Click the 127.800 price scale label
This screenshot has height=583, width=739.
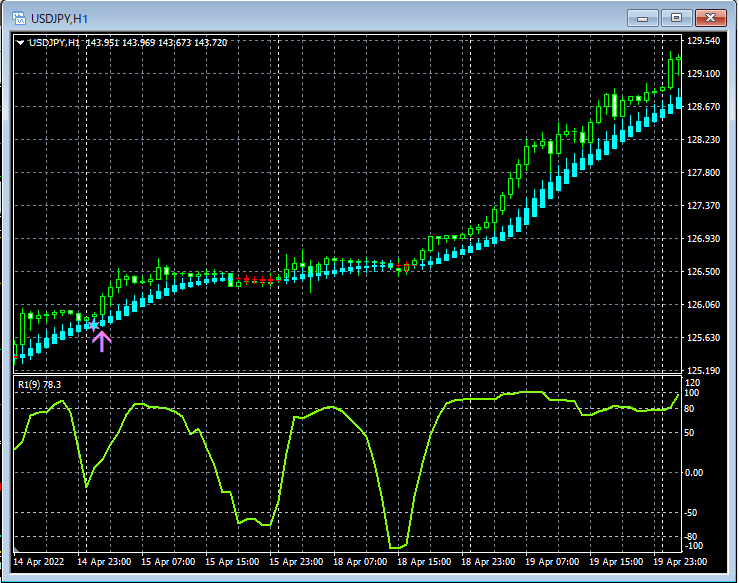(704, 172)
